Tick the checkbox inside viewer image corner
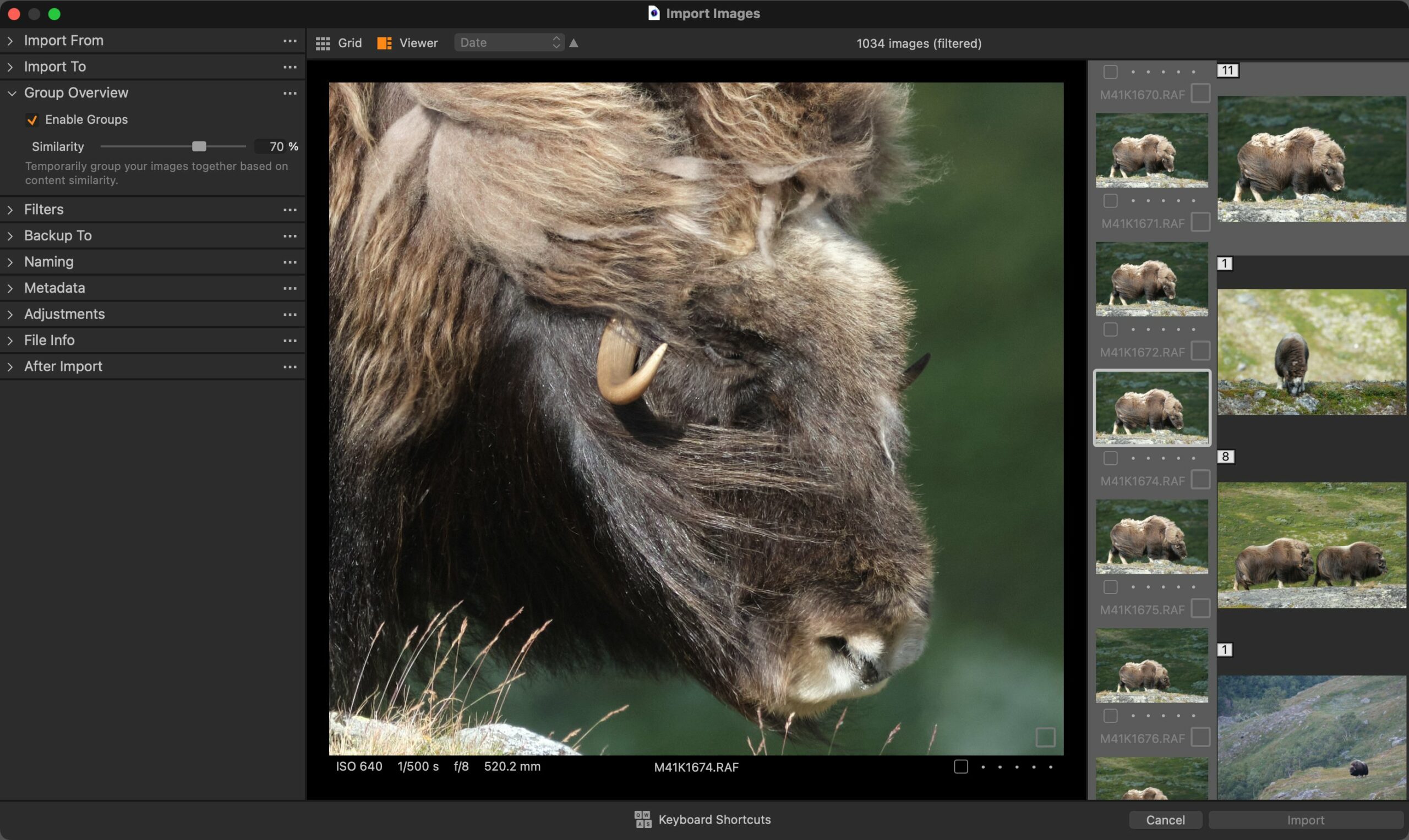 [1045, 737]
